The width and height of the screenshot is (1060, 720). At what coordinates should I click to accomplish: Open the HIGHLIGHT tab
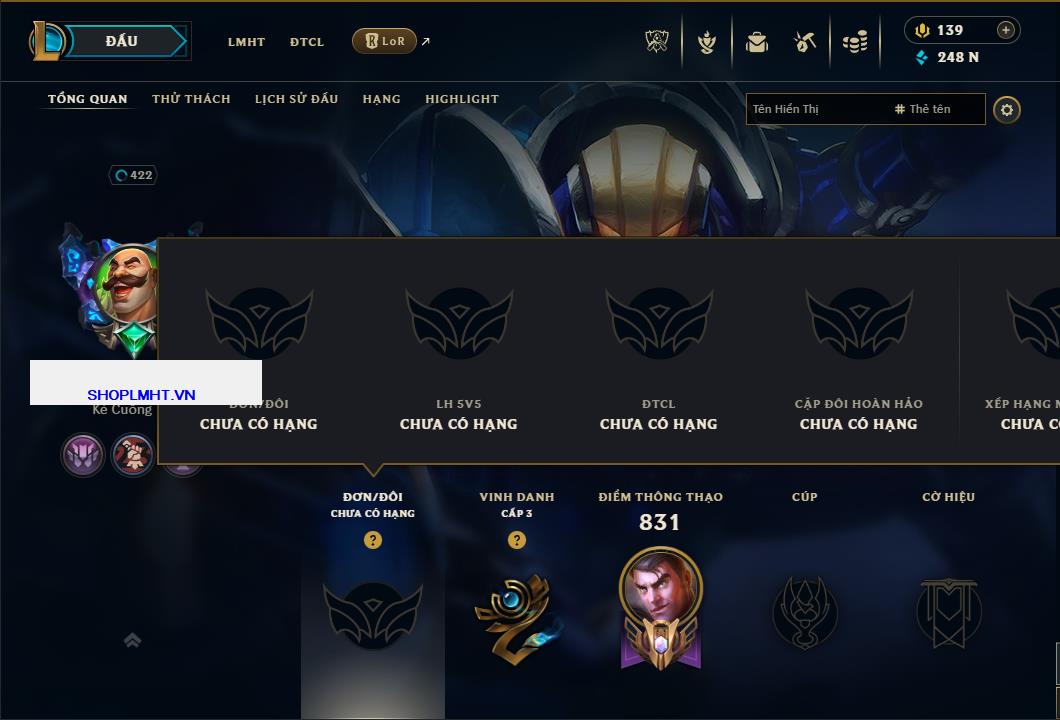pyautogui.click(x=462, y=99)
